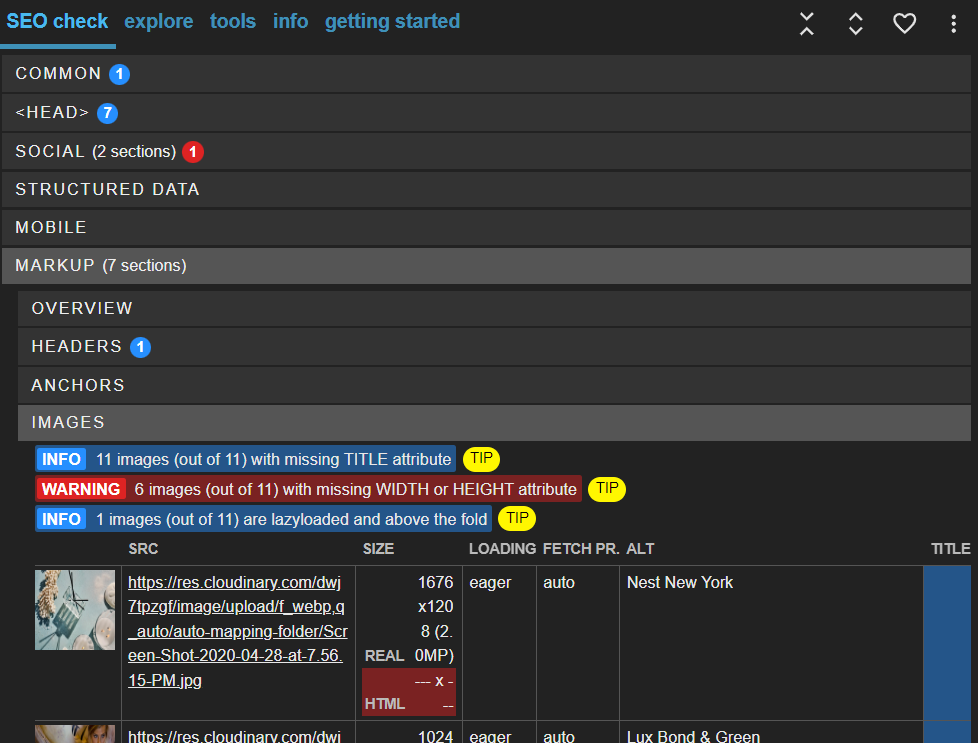Image resolution: width=978 pixels, height=743 pixels.
Task: Click the TIP badge for missing TITLE attribute
Action: [481, 459]
